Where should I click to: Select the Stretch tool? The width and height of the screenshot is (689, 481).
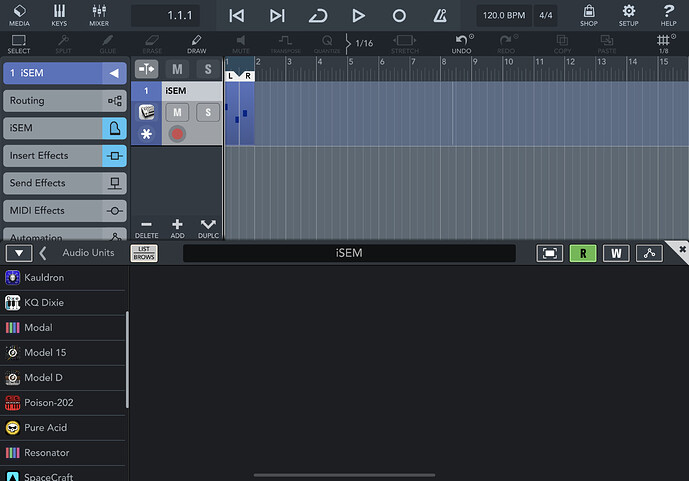[x=405, y=44]
